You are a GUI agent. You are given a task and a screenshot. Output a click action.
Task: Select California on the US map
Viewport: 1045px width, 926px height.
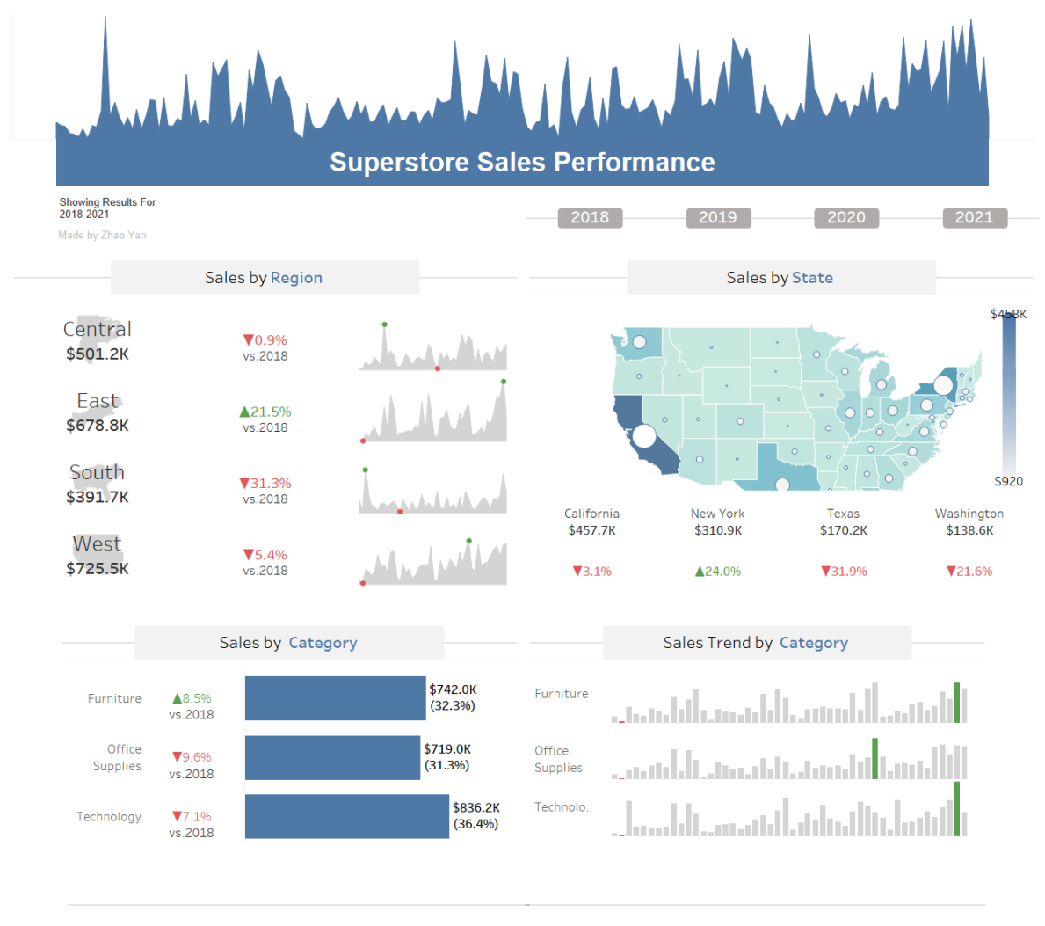[641, 437]
